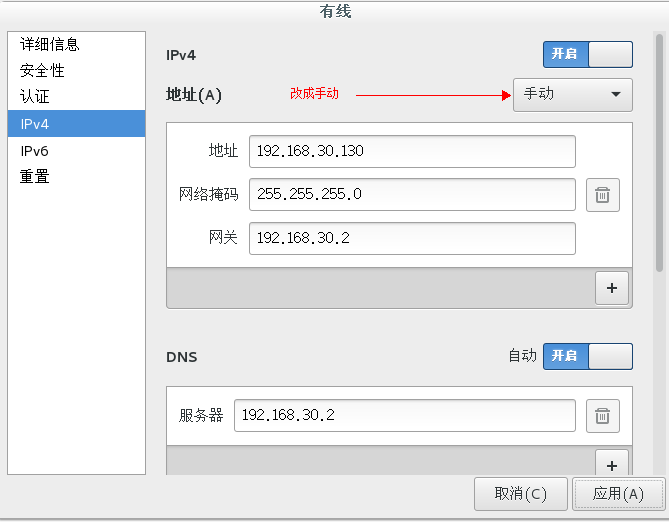669x524 pixels.
Task: Click the vertical scrollbar on the right
Action: pyautogui.click(x=659, y=154)
